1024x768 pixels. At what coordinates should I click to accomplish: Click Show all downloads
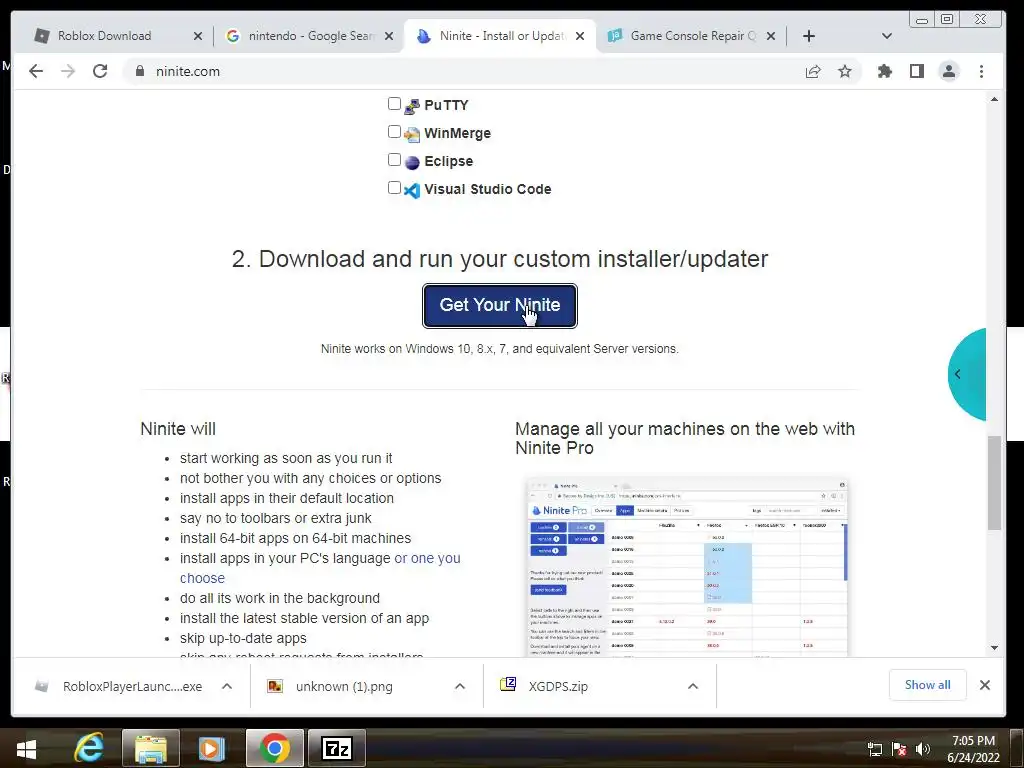(x=927, y=685)
